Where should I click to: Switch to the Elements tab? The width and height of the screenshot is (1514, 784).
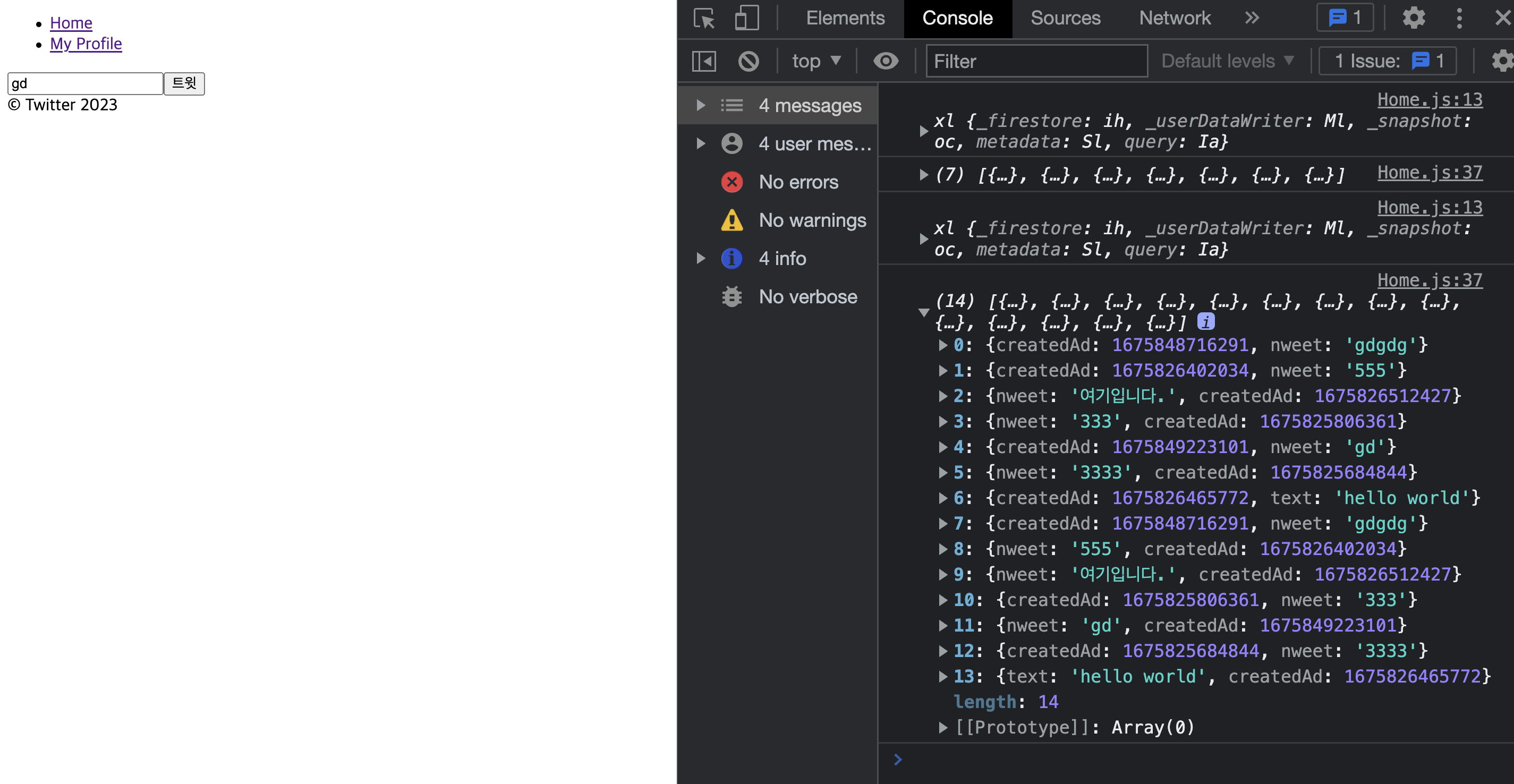[x=845, y=18]
